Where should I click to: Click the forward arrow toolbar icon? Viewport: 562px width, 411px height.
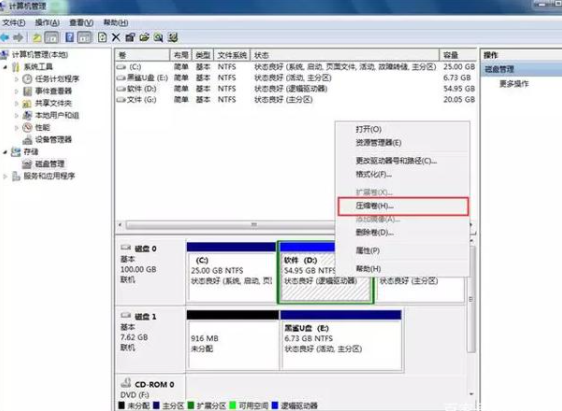point(18,37)
